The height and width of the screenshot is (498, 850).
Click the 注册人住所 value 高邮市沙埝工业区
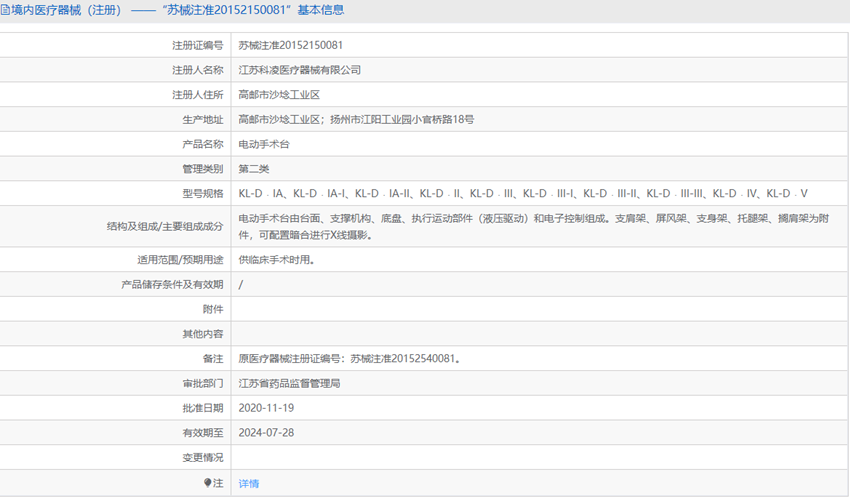click(279, 95)
